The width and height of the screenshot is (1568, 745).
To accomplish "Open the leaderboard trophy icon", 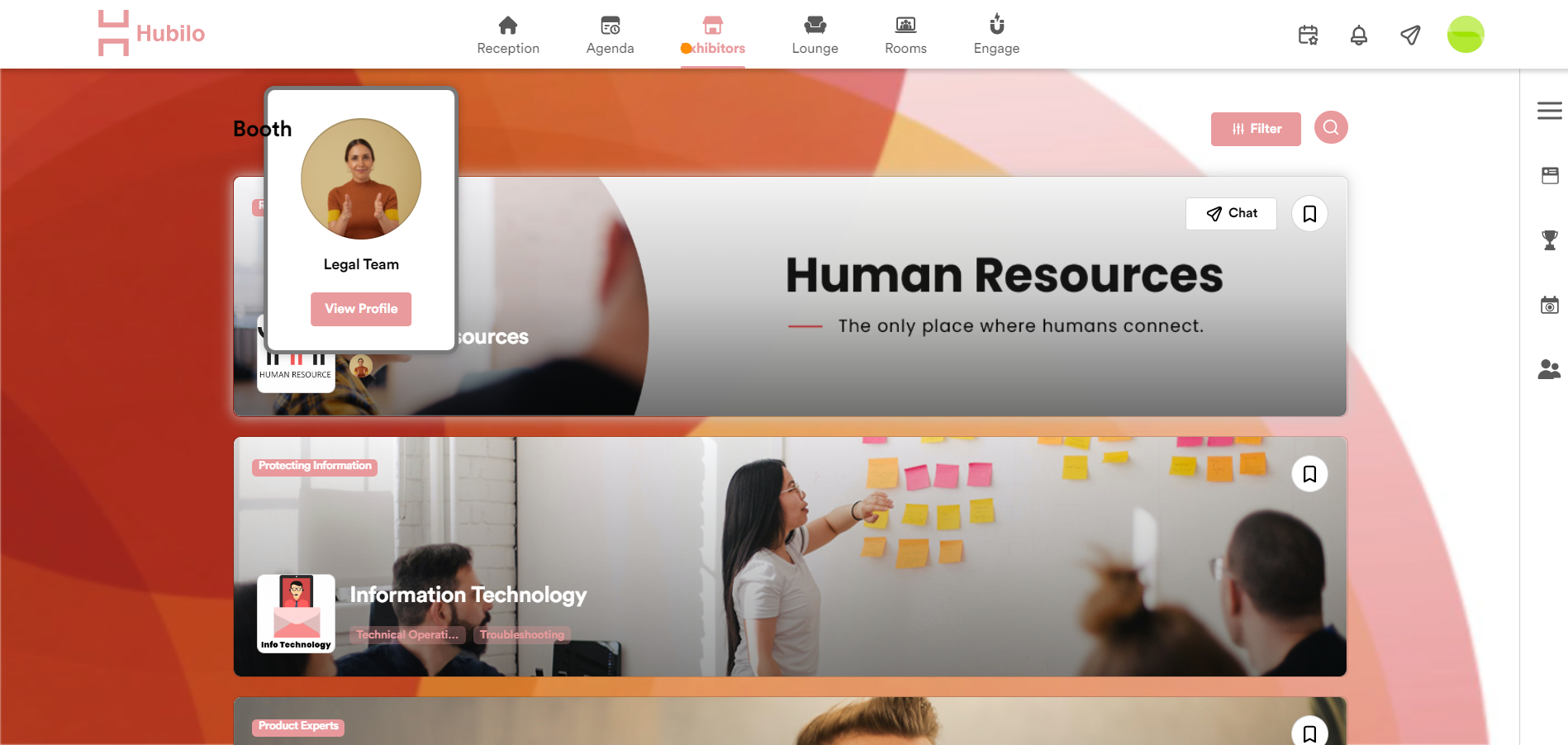I will [1550, 240].
